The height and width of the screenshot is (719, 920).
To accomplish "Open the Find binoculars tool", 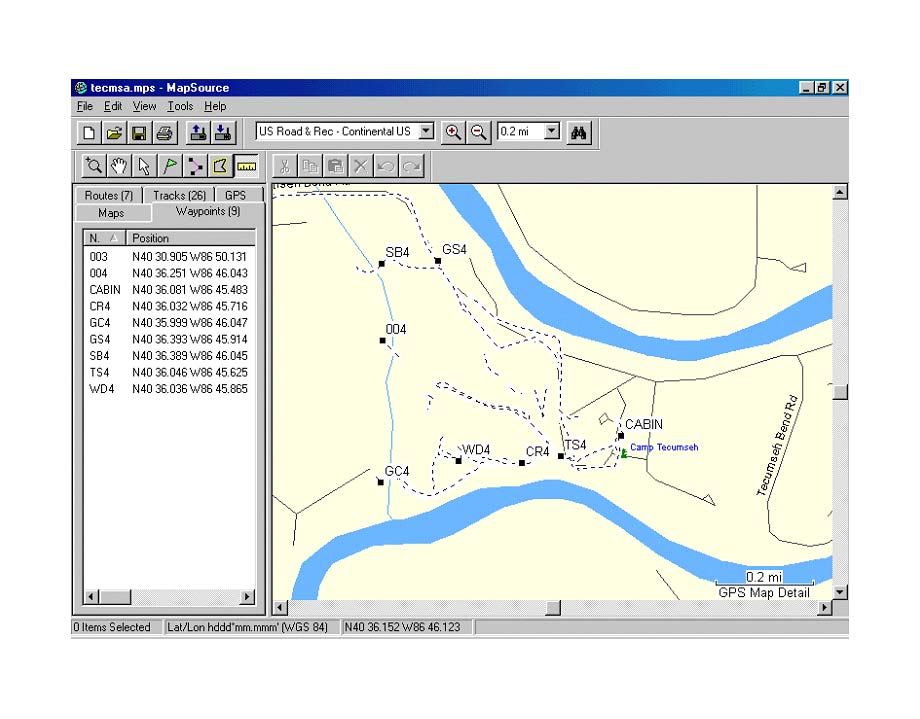I will (x=578, y=132).
